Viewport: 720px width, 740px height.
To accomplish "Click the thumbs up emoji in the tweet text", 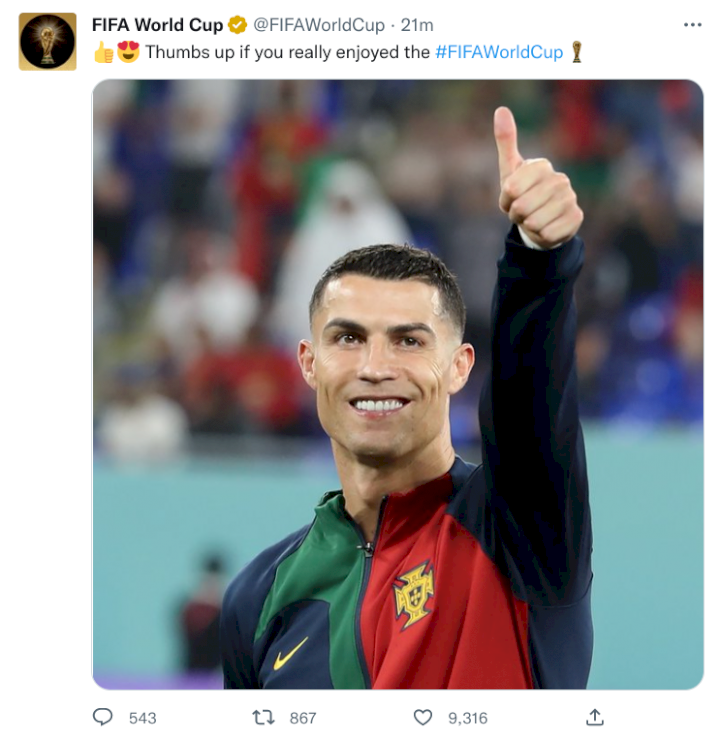I will [103, 52].
